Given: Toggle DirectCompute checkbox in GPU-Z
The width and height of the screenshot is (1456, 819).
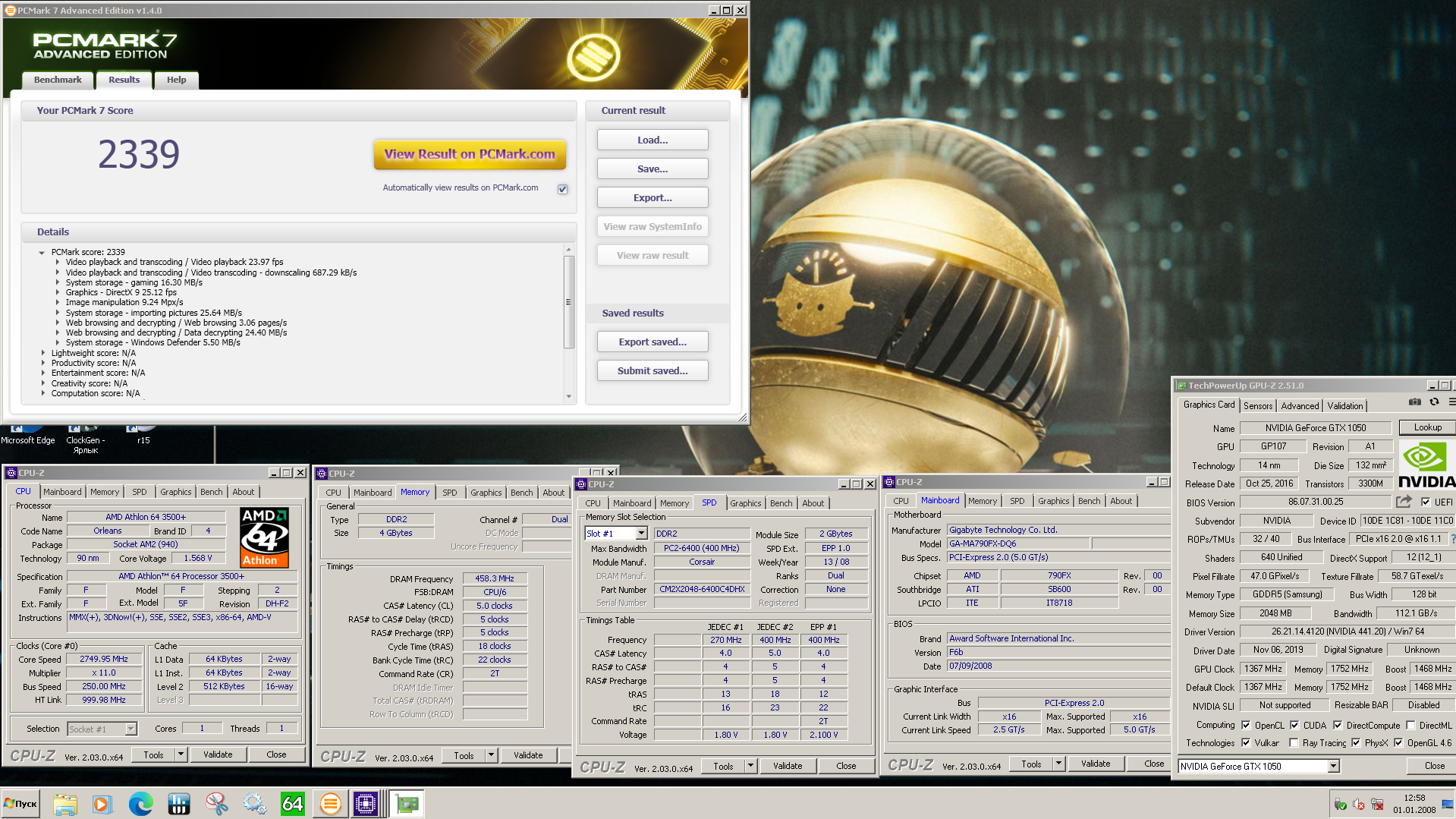Looking at the screenshot, I should pyautogui.click(x=1338, y=725).
